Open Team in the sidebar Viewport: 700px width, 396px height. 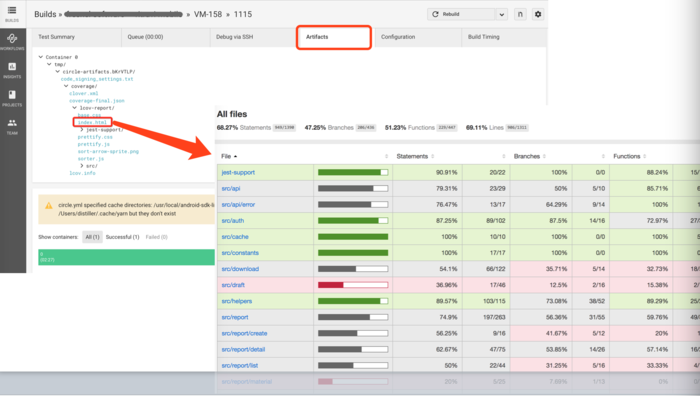12,126
